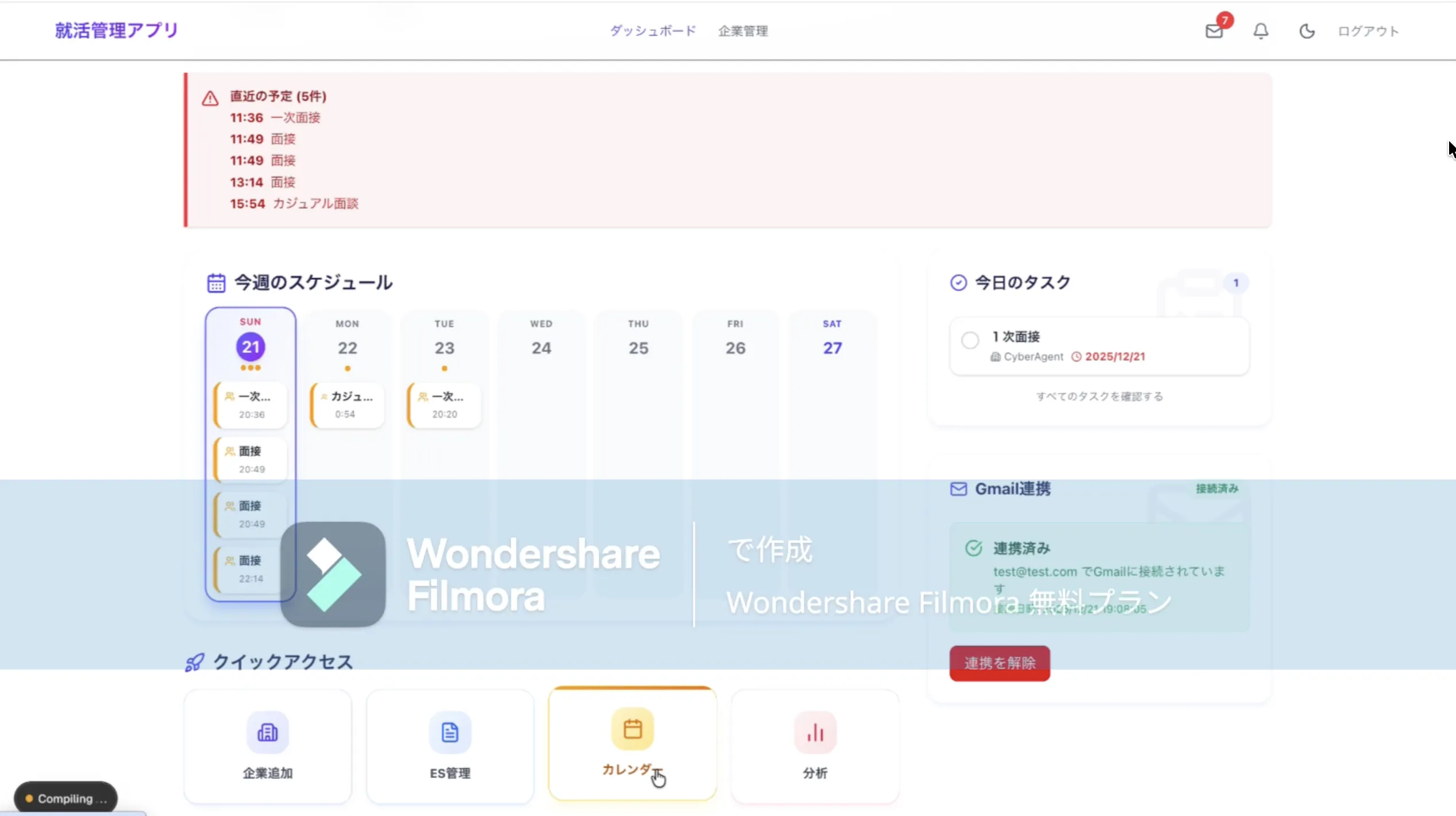The height and width of the screenshot is (816, 1456).
Task: Click すべてのタスクを確認する link
Action: (x=1099, y=397)
